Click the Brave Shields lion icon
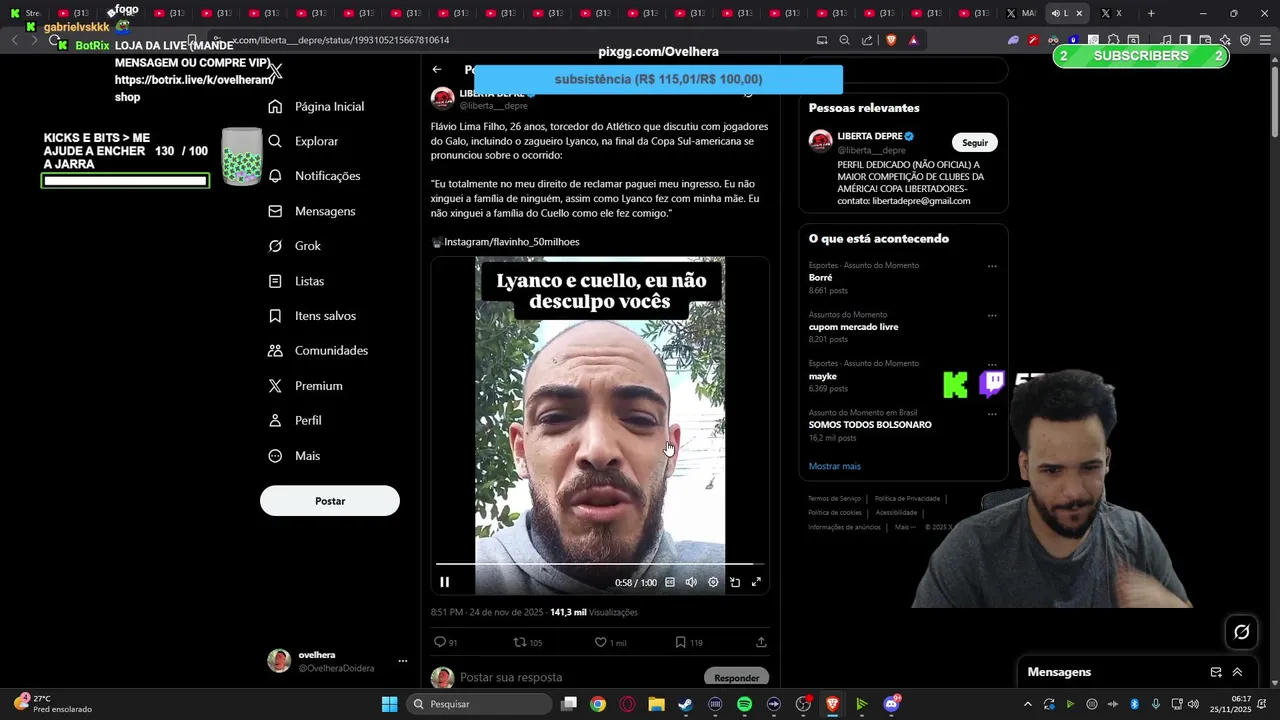 point(890,40)
